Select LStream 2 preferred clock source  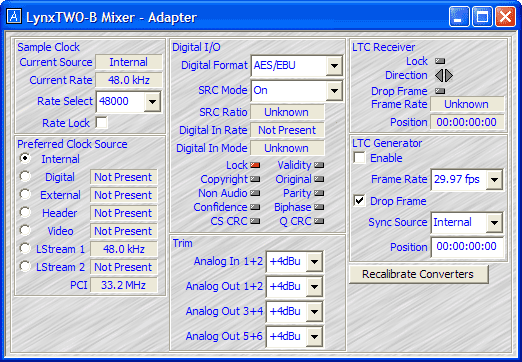point(25,266)
